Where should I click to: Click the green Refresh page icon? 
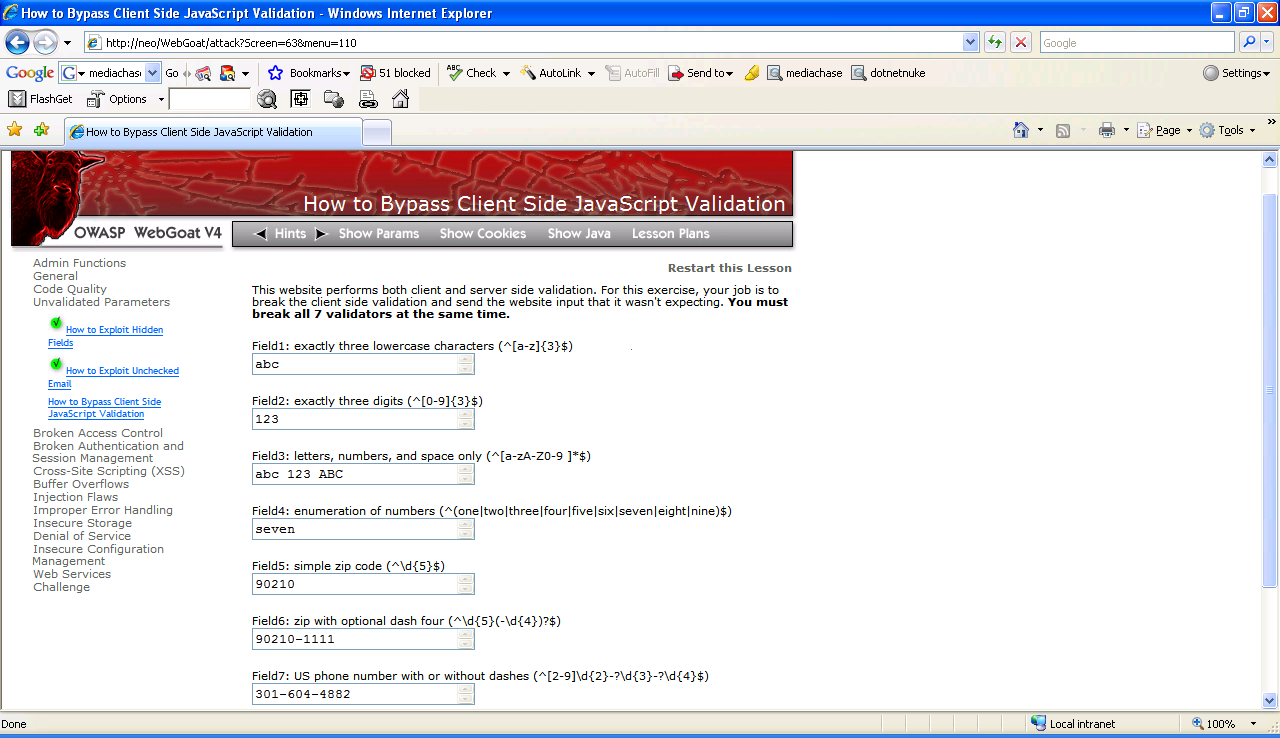coord(995,42)
